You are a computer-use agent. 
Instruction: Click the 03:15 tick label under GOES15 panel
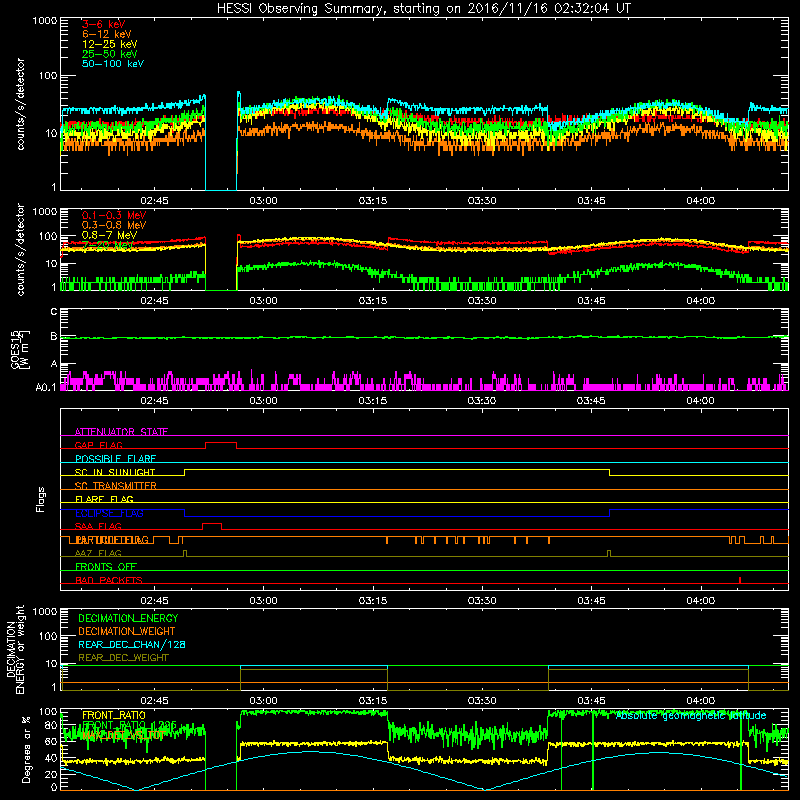pos(372,401)
